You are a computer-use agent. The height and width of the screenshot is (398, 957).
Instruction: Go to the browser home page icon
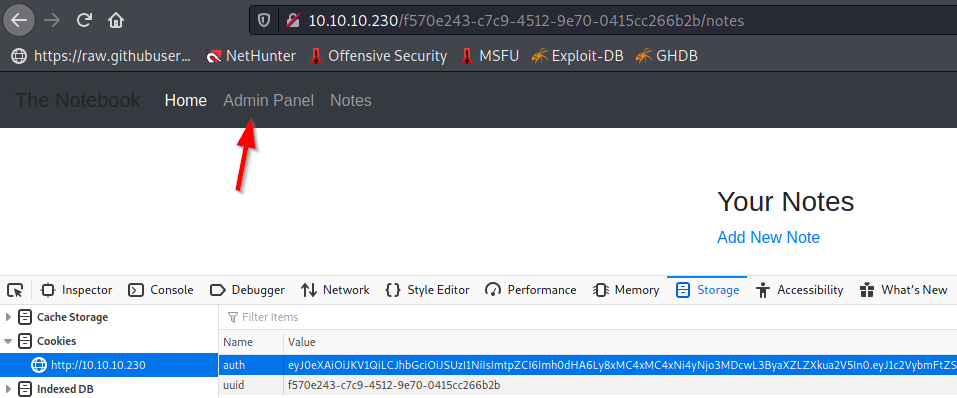116,20
